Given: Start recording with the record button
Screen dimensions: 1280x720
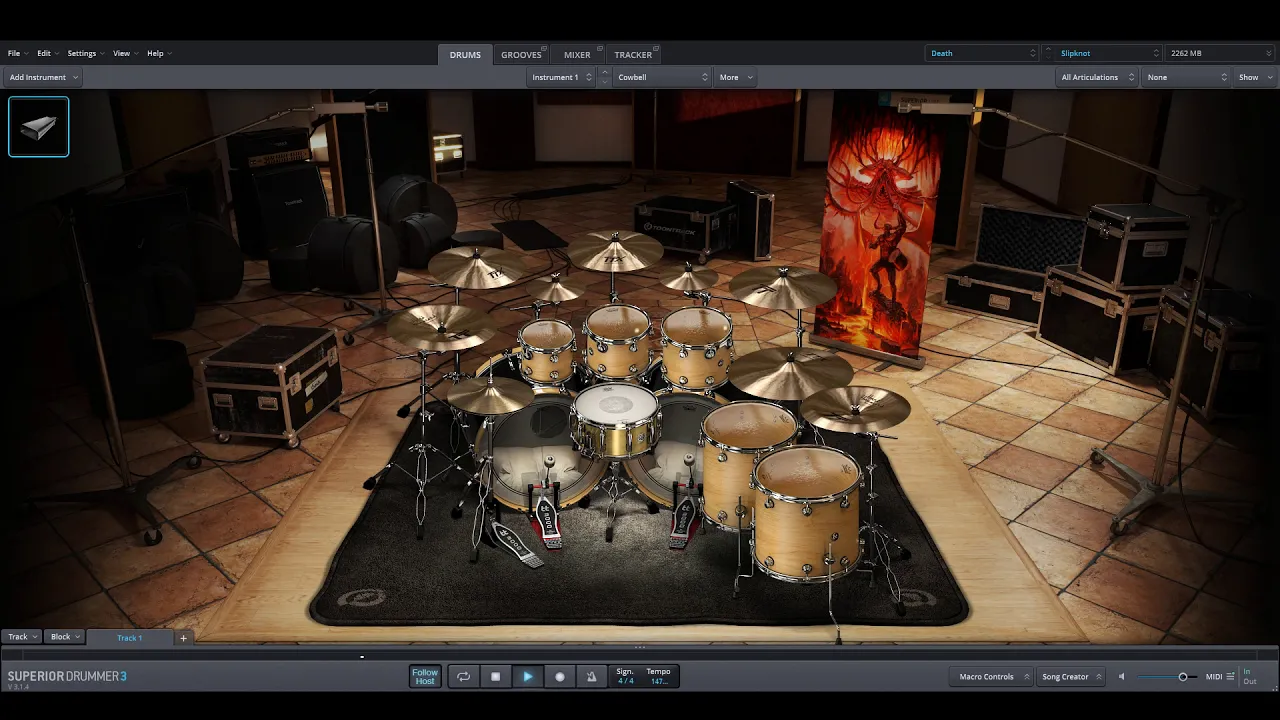Looking at the screenshot, I should (559, 677).
